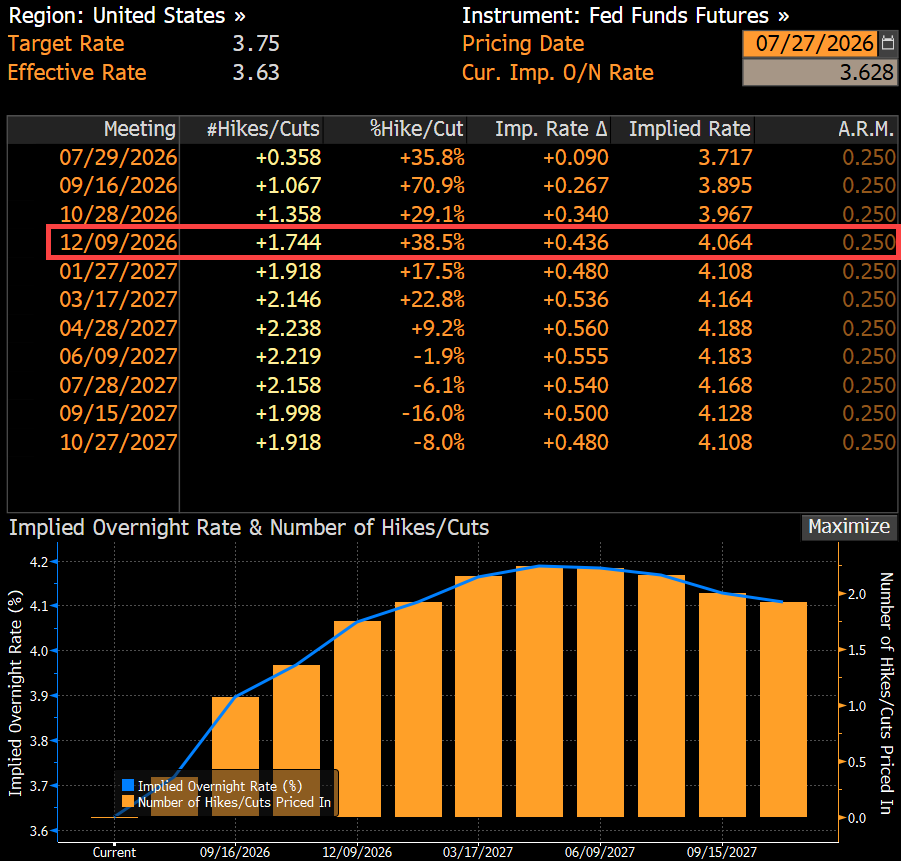Image resolution: width=901 pixels, height=861 pixels.
Task: Select the 10/28/2026 meeting date
Action: tap(118, 214)
